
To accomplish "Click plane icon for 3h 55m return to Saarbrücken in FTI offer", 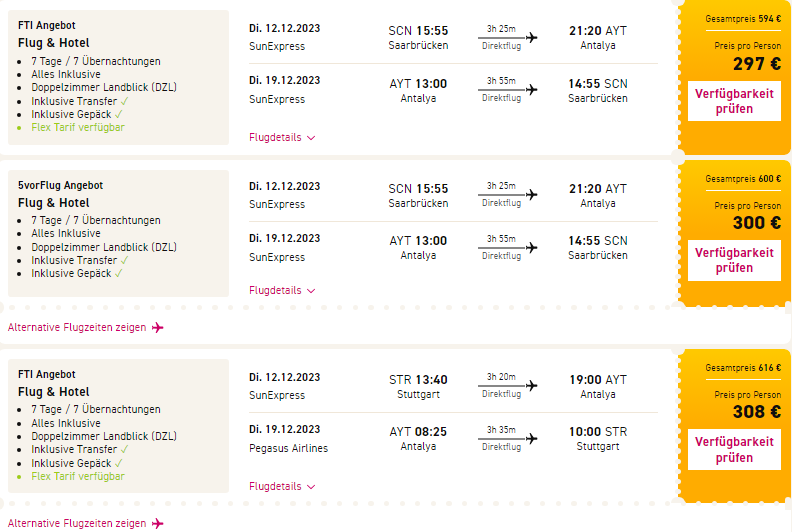I will 531,89.
